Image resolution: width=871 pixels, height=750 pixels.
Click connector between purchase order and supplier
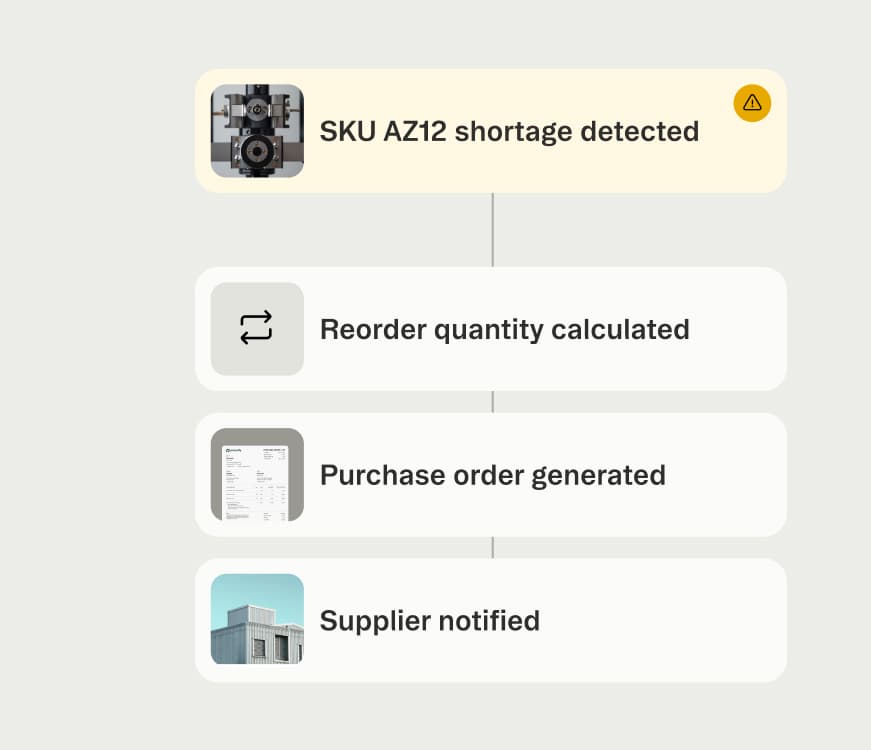[x=492, y=547]
